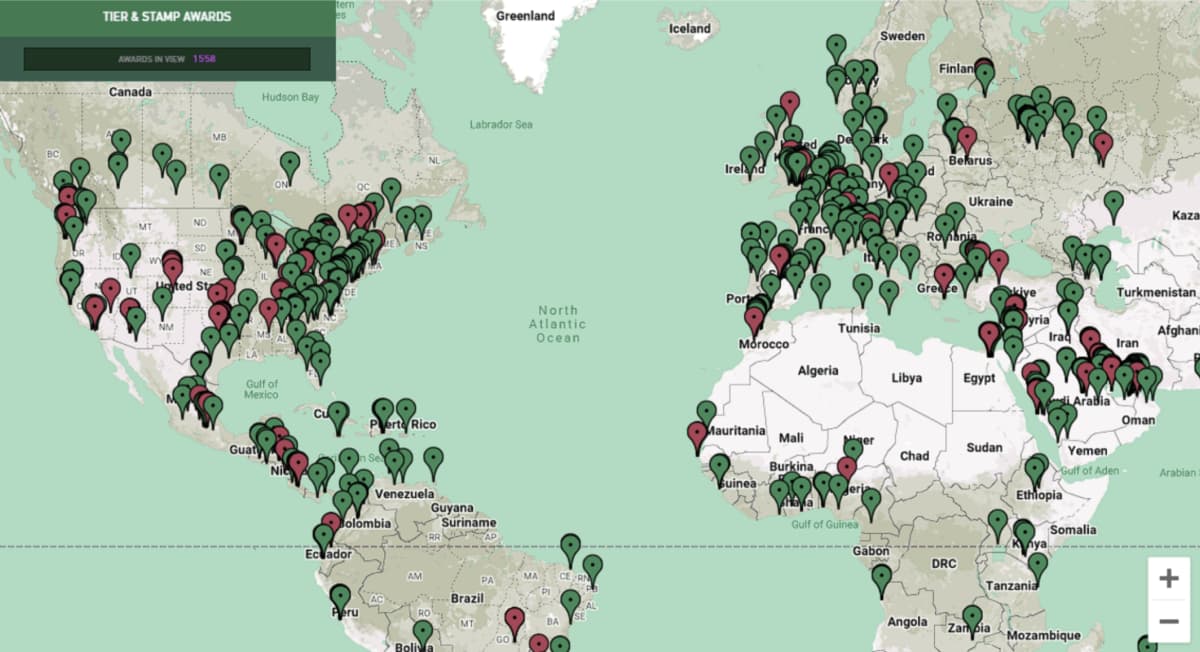Click the green pin in northern Norway

click(836, 48)
